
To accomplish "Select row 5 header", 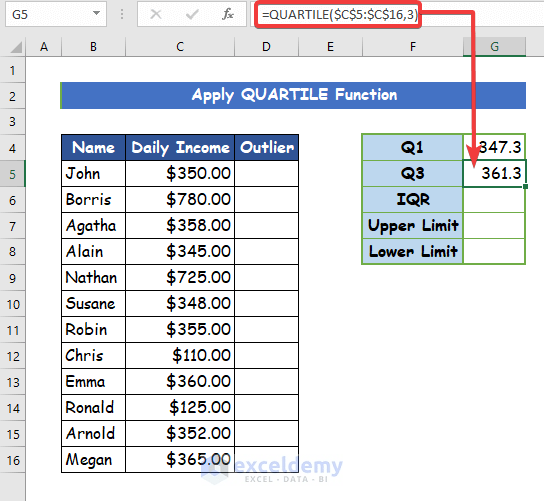I will point(12,174).
